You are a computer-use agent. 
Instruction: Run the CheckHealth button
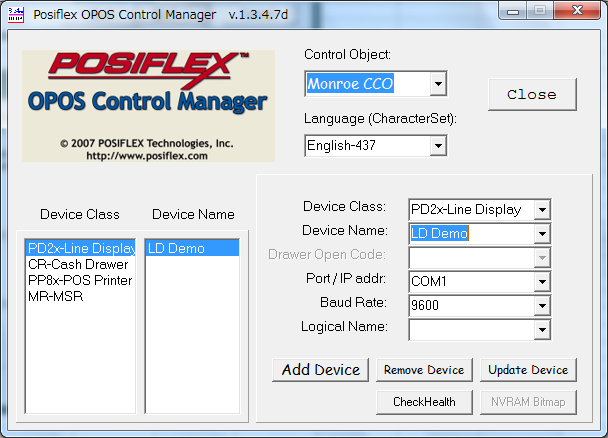[x=424, y=402]
